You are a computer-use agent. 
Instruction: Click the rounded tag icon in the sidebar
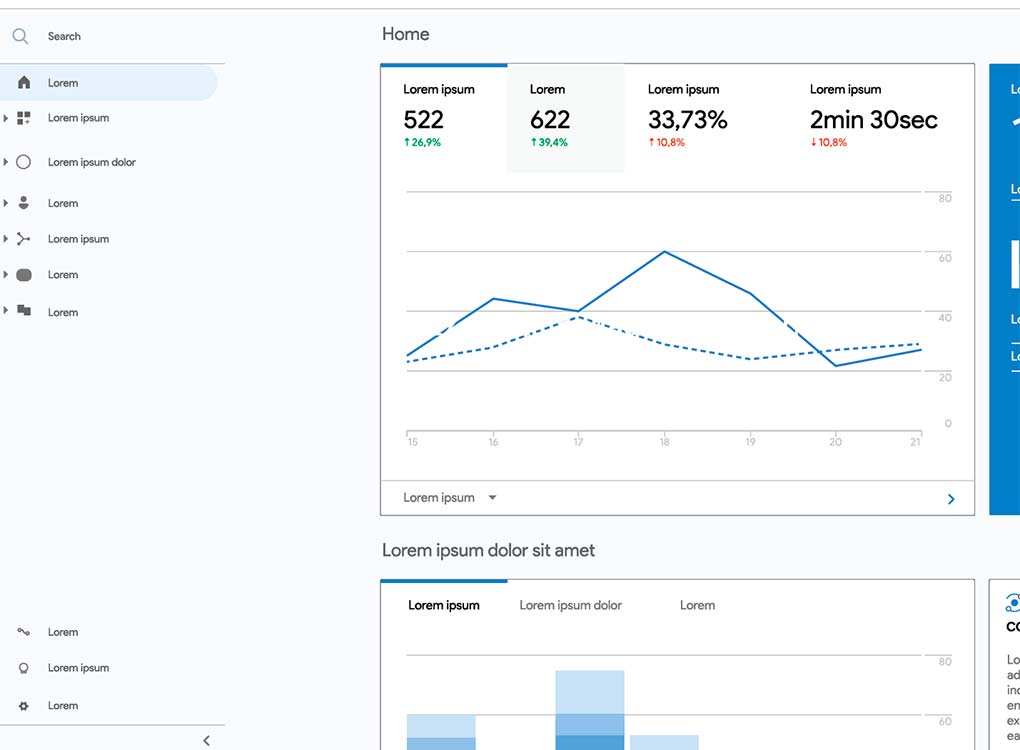pyautogui.click(x=23, y=275)
